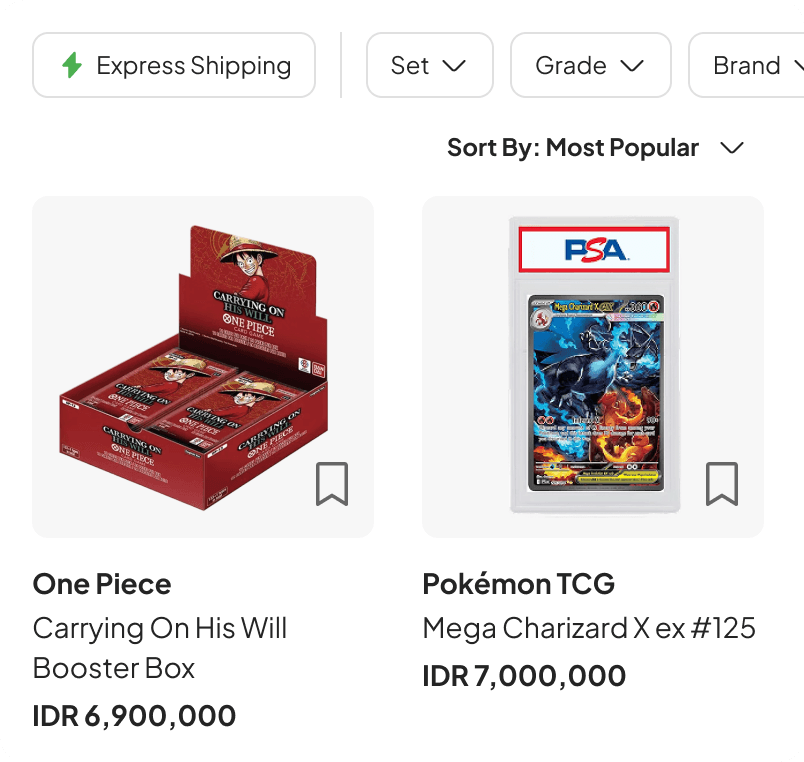
Task: Click the bookmark ribbon over the red booster box
Action: point(333,485)
